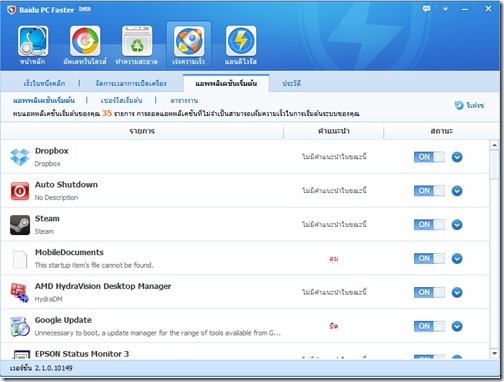
Task: Click the HydraDM description text
Action: tap(48, 299)
